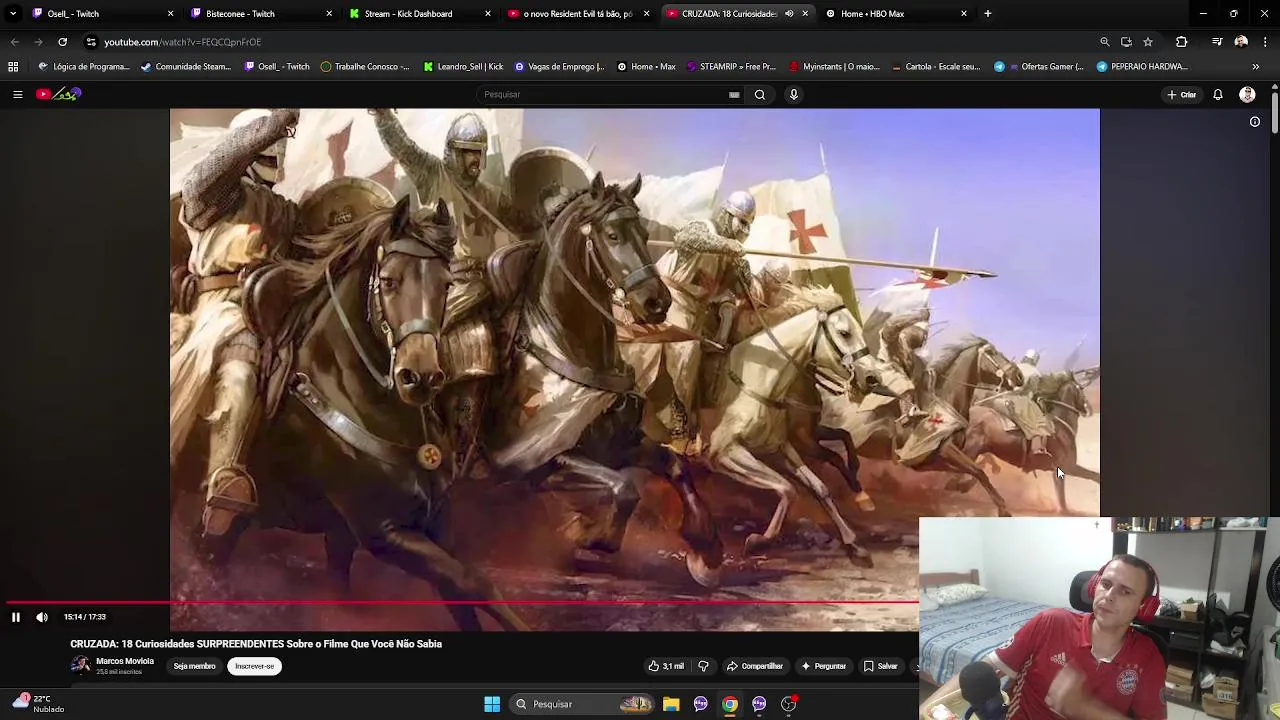Viewport: 1280px width, 720px height.
Task: Pause the YouTube video playback
Action: (15, 617)
